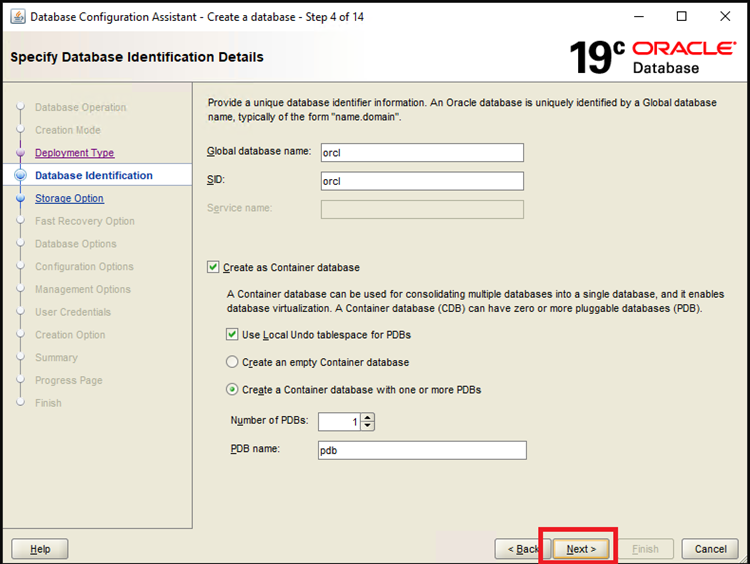Click the 'PDB name:' label

point(255,449)
